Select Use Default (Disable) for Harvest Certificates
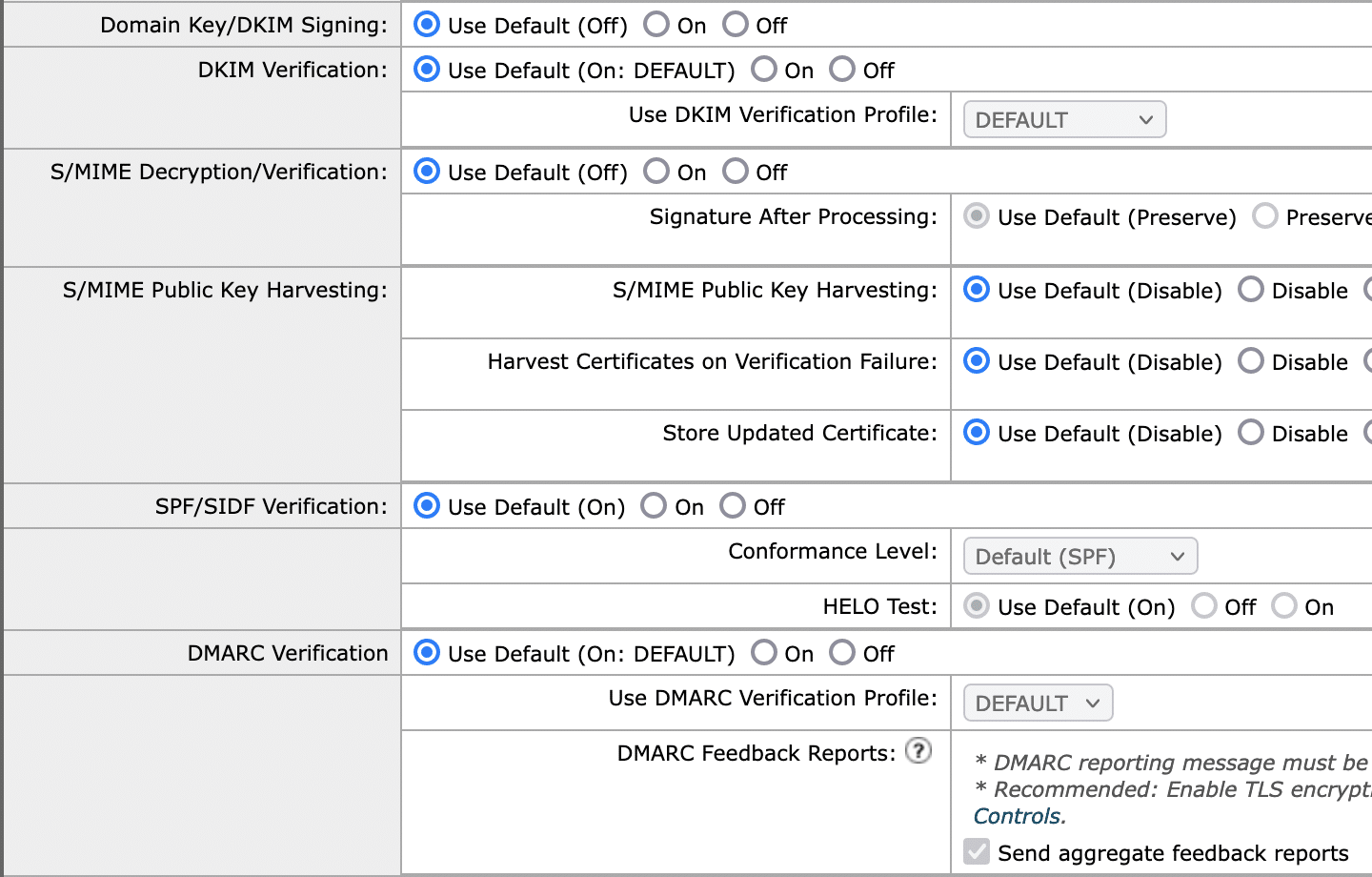The width and height of the screenshot is (1372, 877). pos(975,360)
